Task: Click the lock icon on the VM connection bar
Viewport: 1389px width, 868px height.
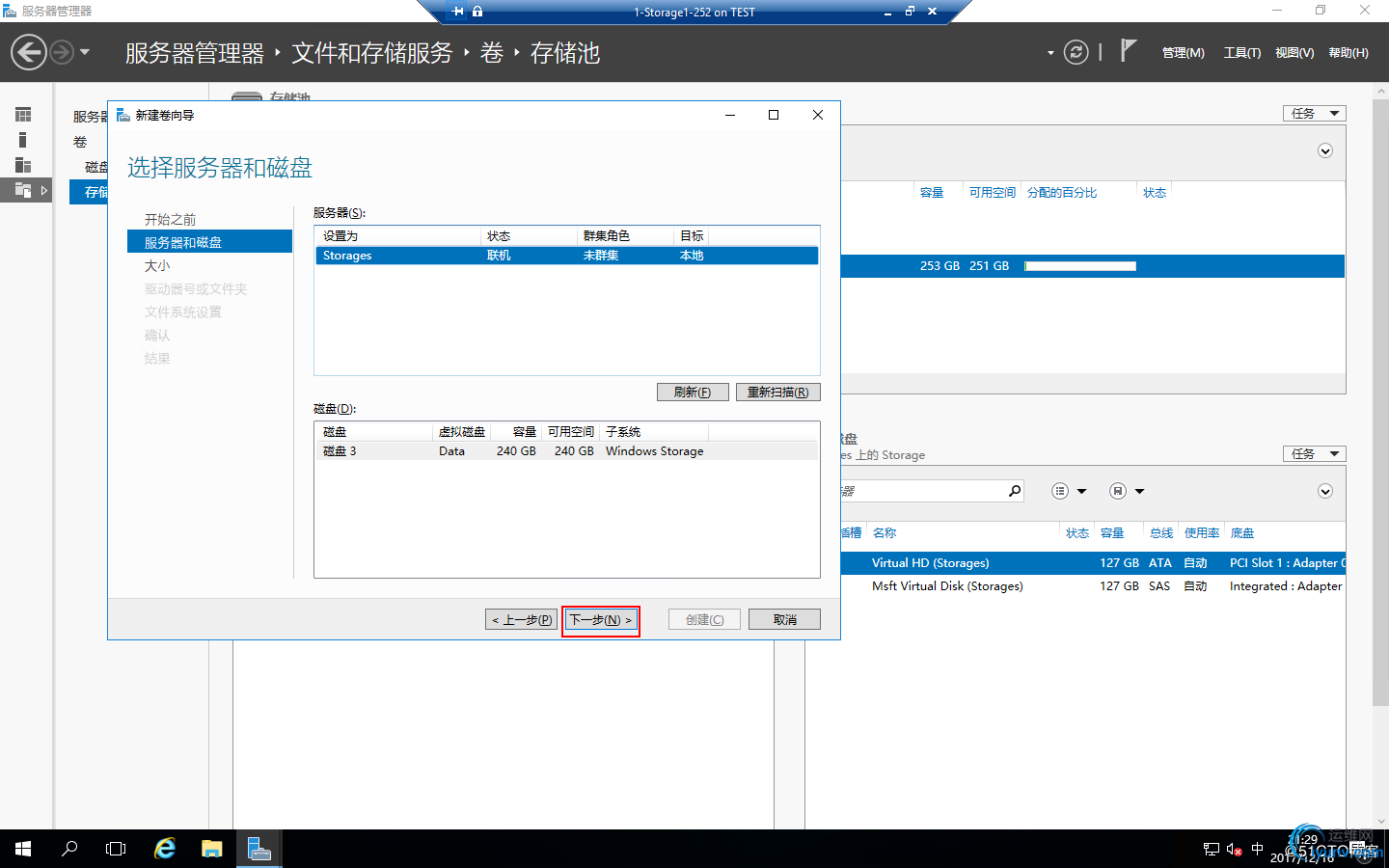Action: click(477, 12)
